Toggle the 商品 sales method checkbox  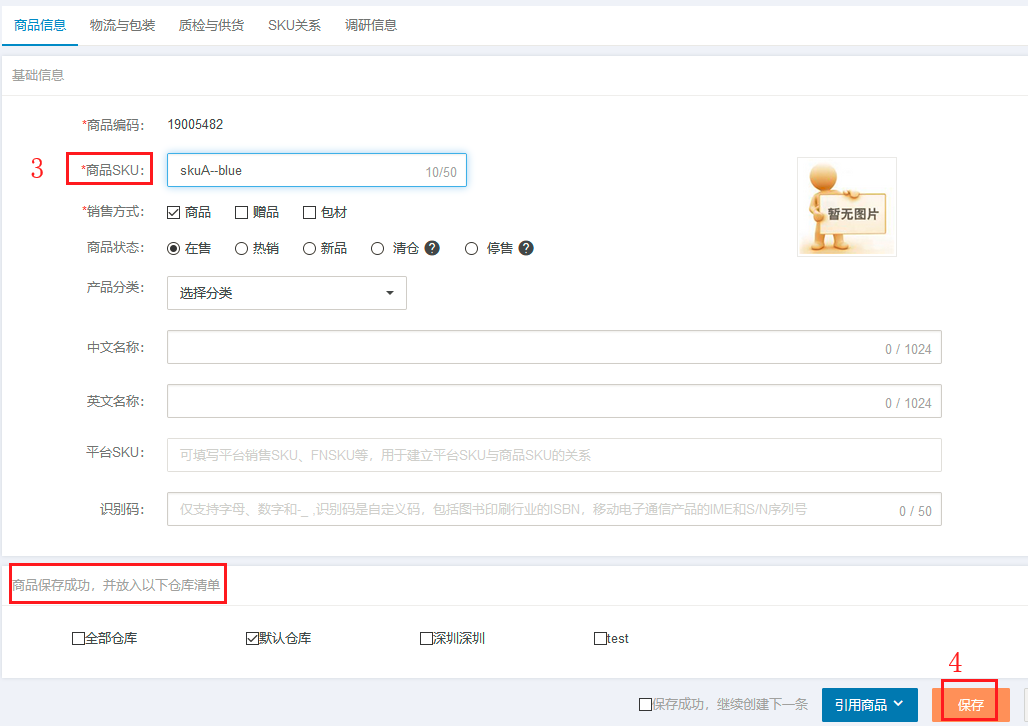coord(174,212)
